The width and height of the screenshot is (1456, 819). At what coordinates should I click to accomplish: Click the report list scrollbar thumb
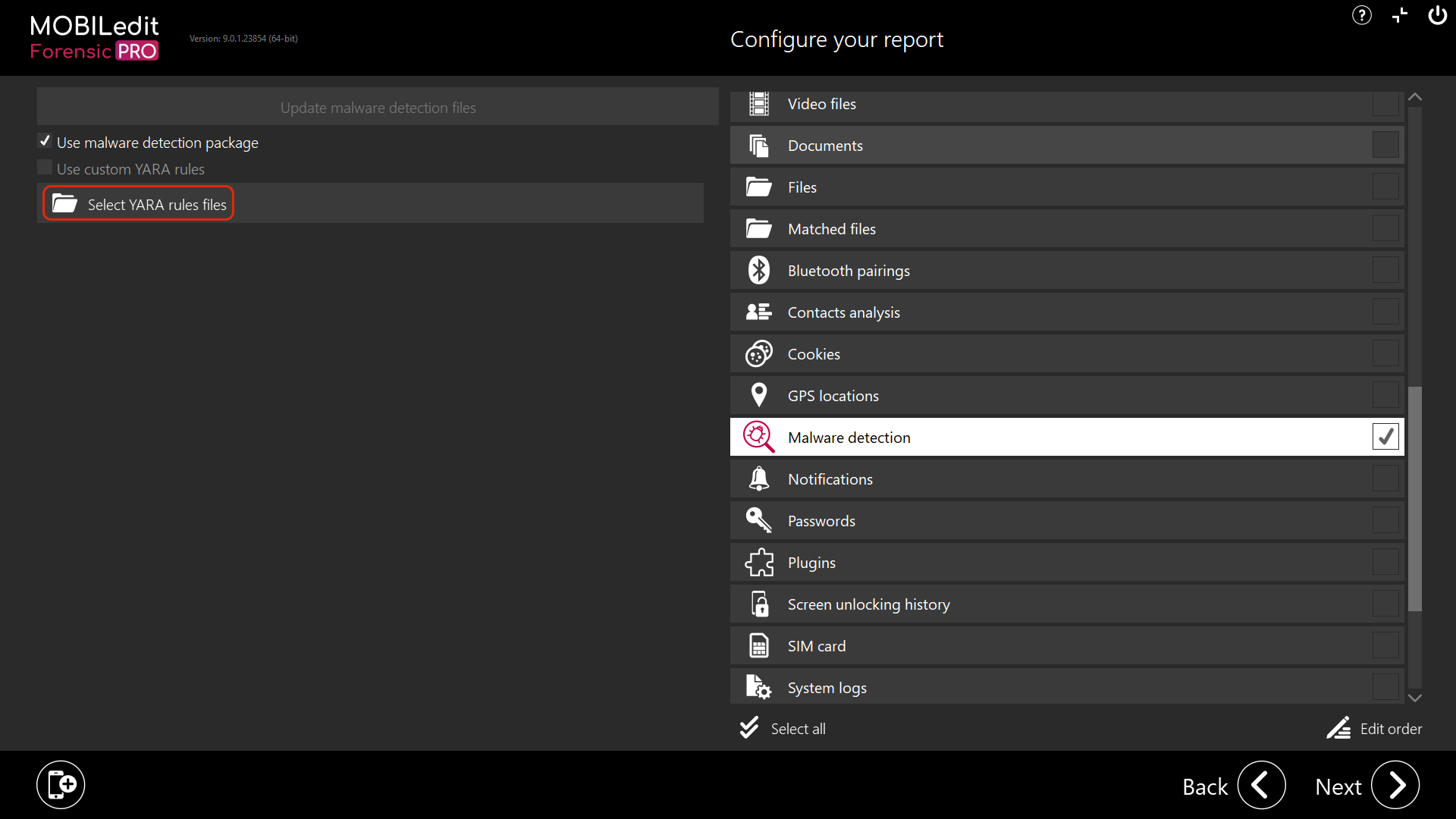[1414, 497]
